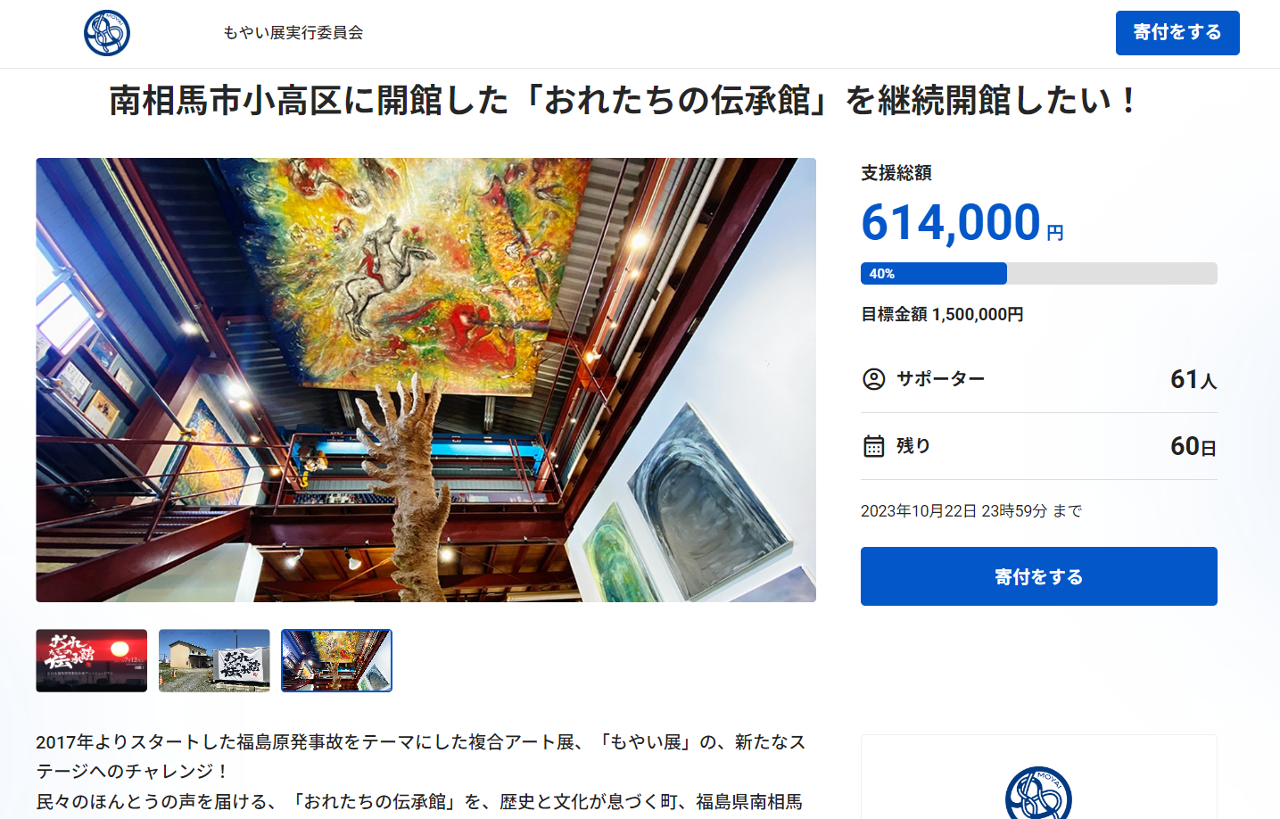Click the large 寄付をする button below deadline
Screen dimensions: 1280x819
(x=1039, y=576)
